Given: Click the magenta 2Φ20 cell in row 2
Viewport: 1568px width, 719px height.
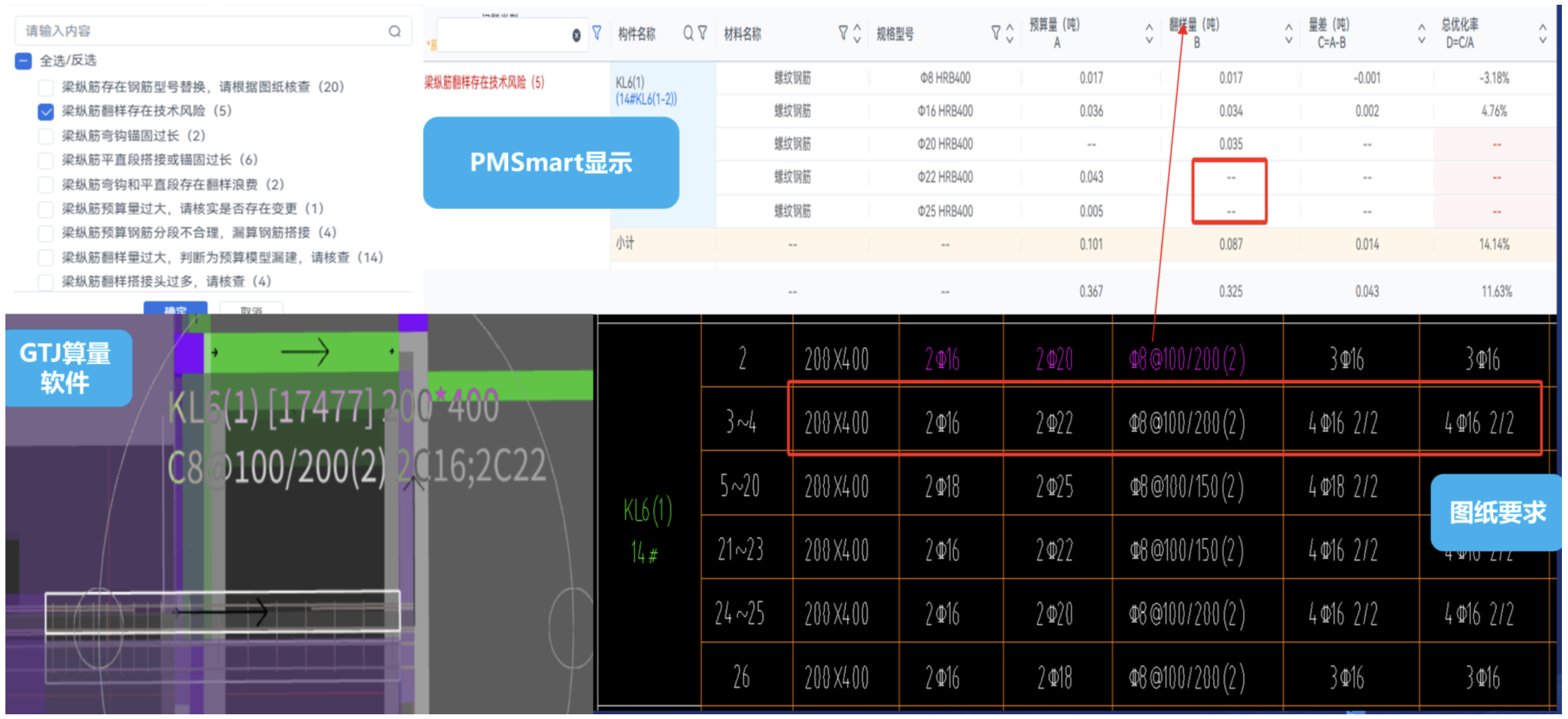Looking at the screenshot, I should [x=1055, y=359].
